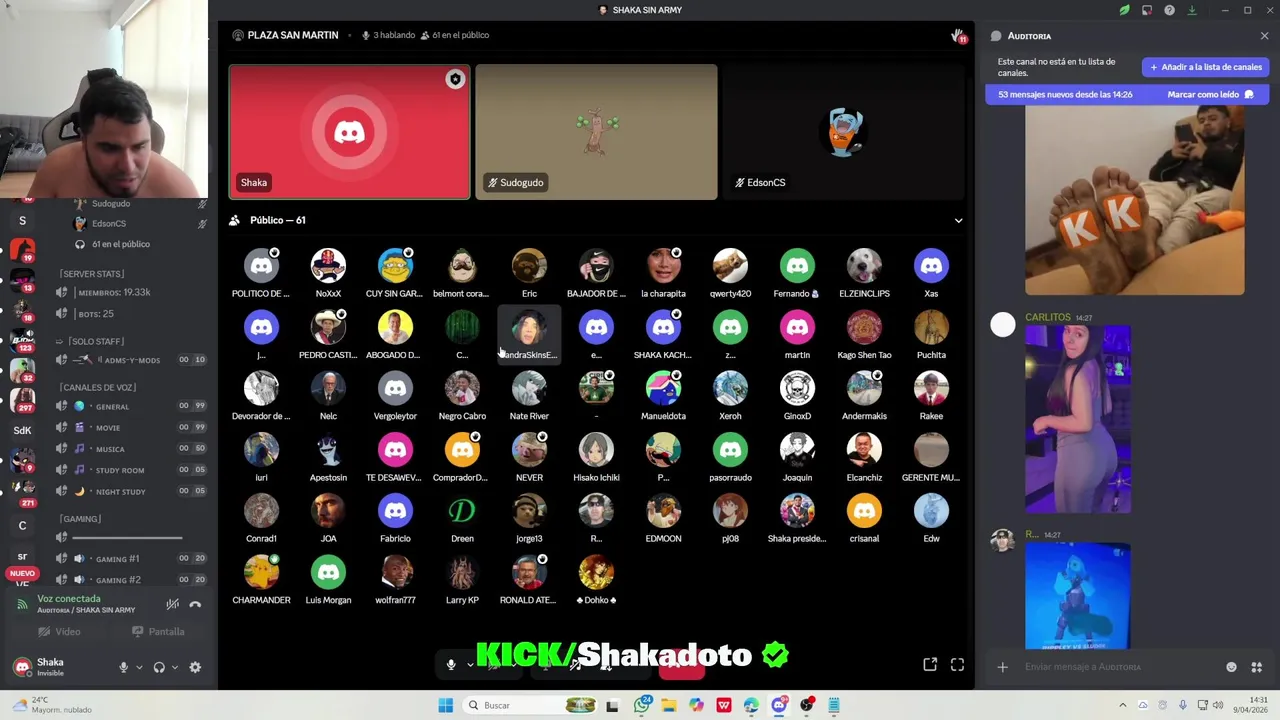Open server icon with 297 badge
1280x720 pixels.
tap(22, 400)
